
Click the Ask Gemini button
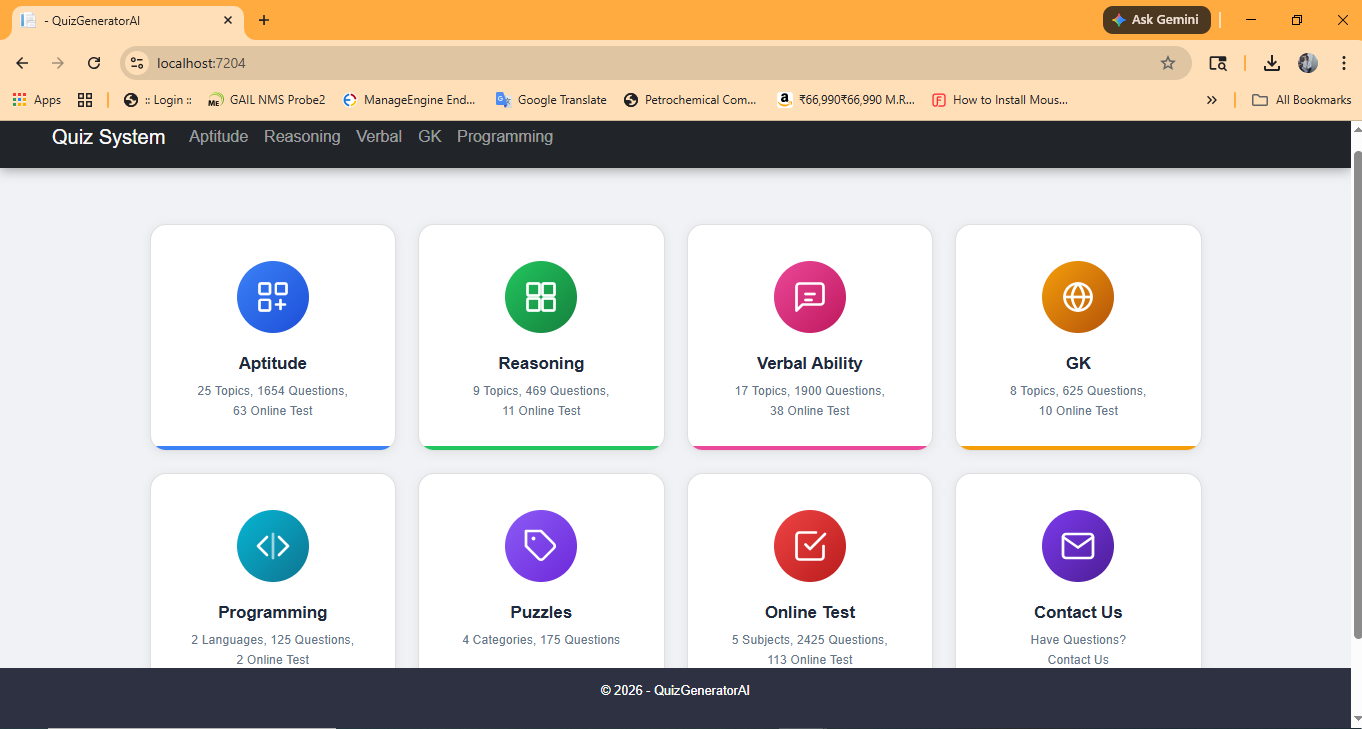pos(1157,20)
